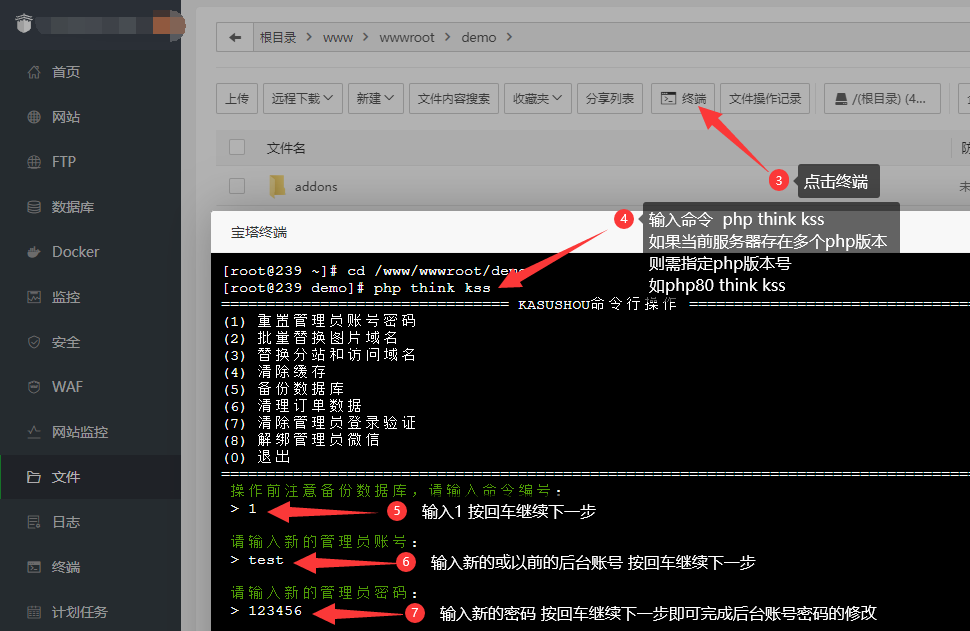Viewport: 970px width, 631px height.
Task: Click the folder icon beside 文件
Action: pos(34,477)
